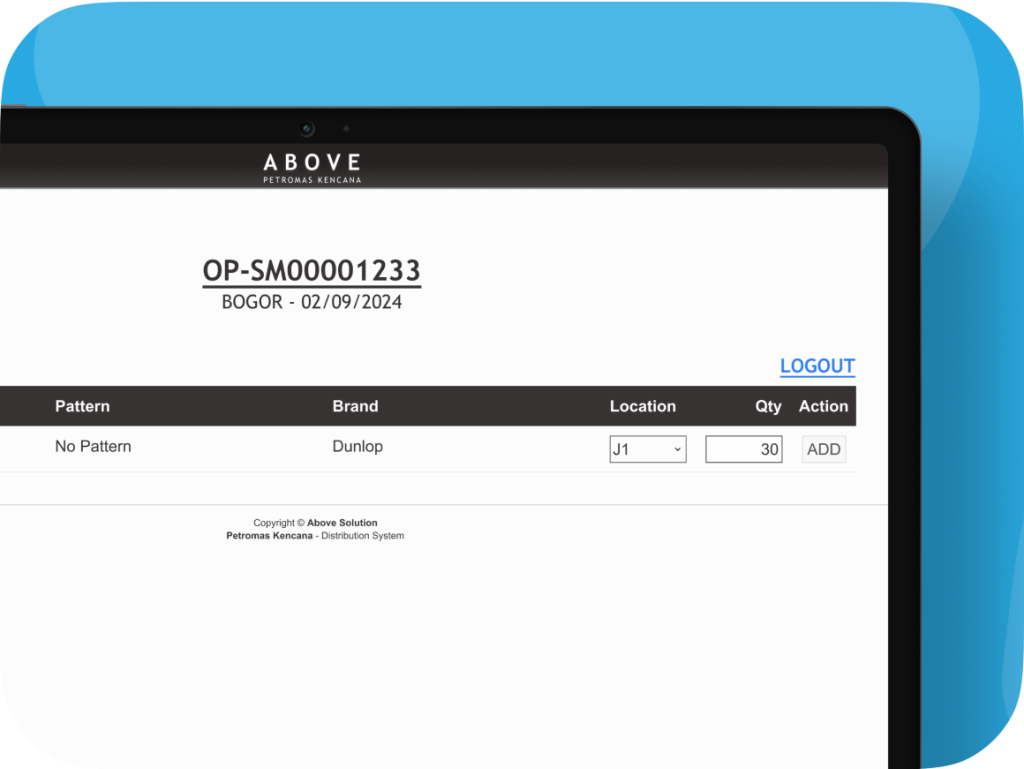Image resolution: width=1024 pixels, height=769 pixels.
Task: Open the J1 location dropdown
Action: (x=648, y=449)
